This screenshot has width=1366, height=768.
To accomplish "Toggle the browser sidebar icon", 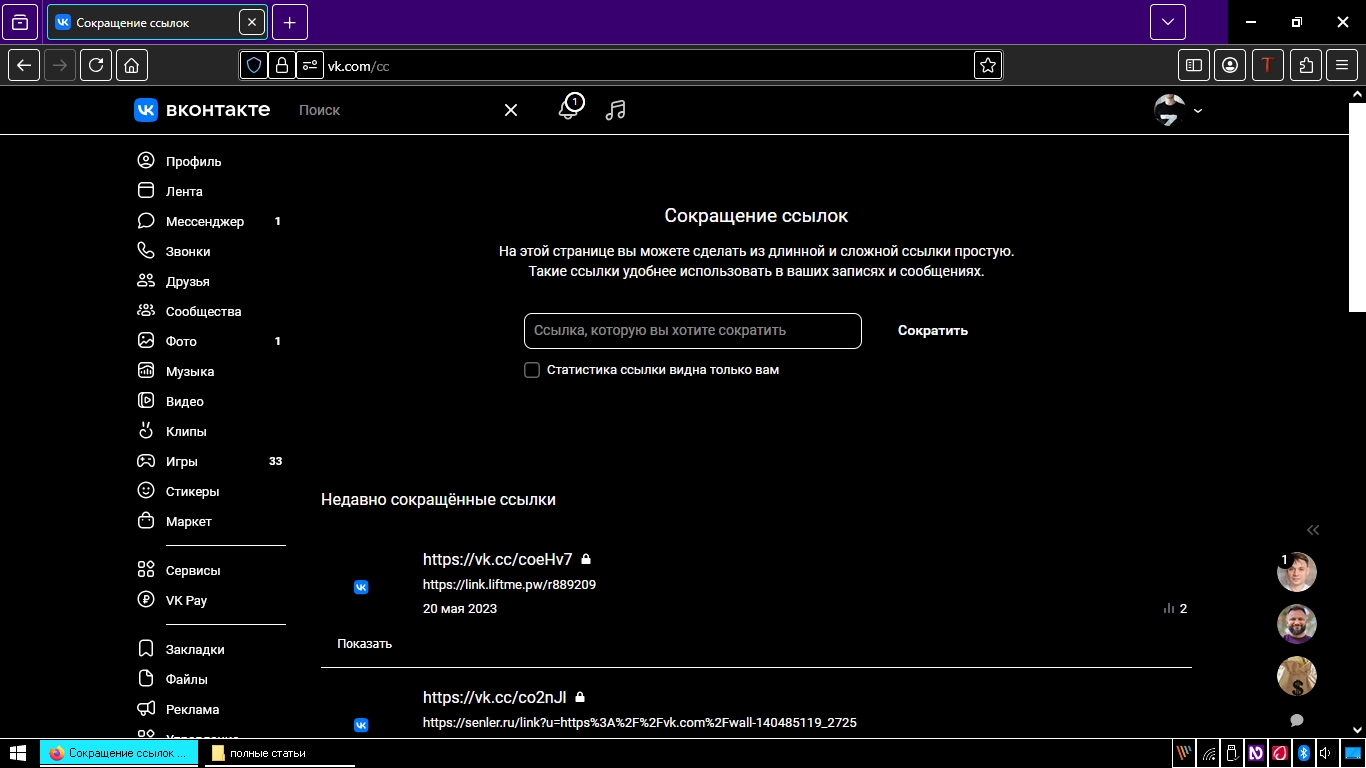I will pos(1194,65).
